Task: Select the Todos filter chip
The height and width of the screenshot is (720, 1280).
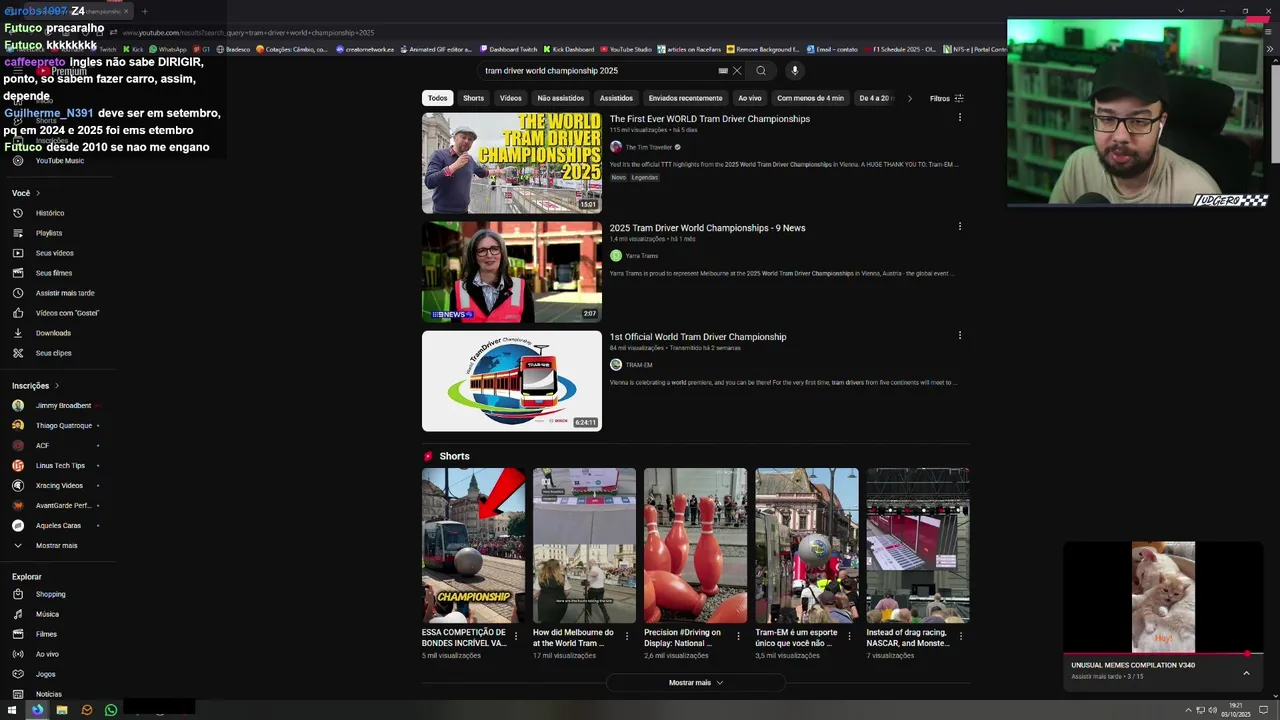Action: 438,98
